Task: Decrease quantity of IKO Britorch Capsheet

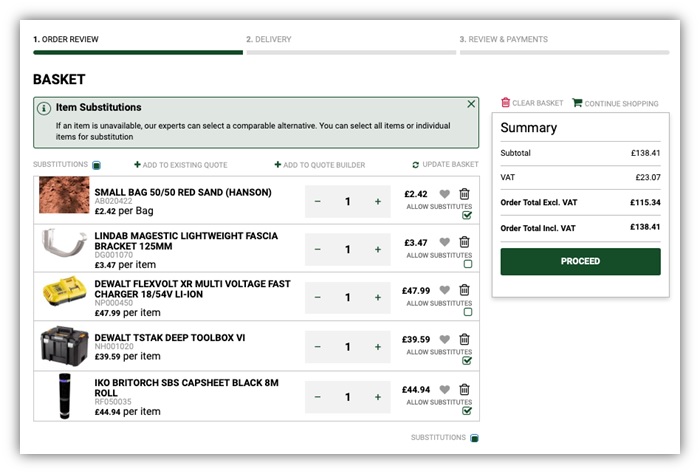Action: tap(317, 397)
